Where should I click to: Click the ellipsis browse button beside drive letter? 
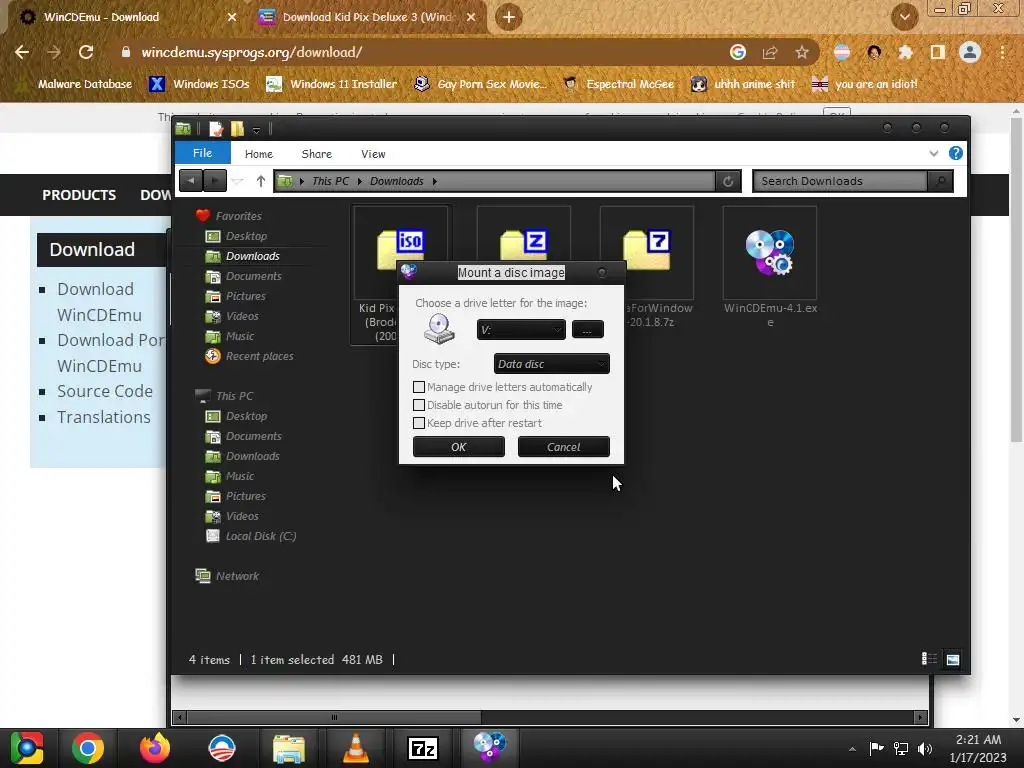coord(587,330)
